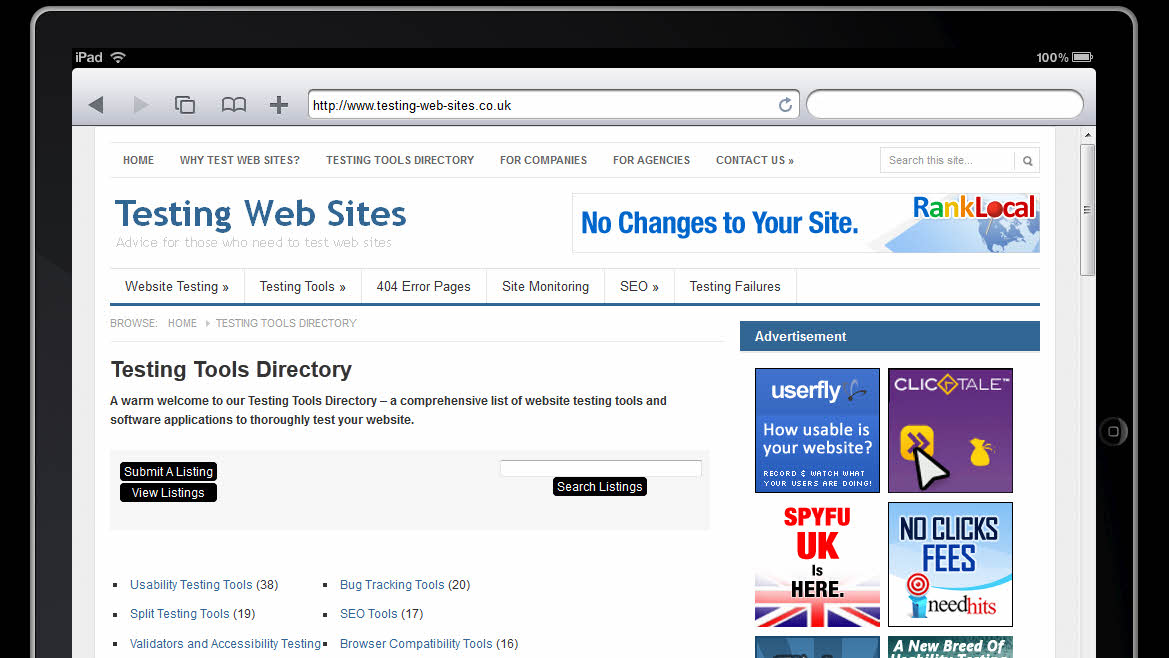Open the Contact Us » top menu
Image resolution: width=1169 pixels, height=658 pixels.
coord(754,160)
